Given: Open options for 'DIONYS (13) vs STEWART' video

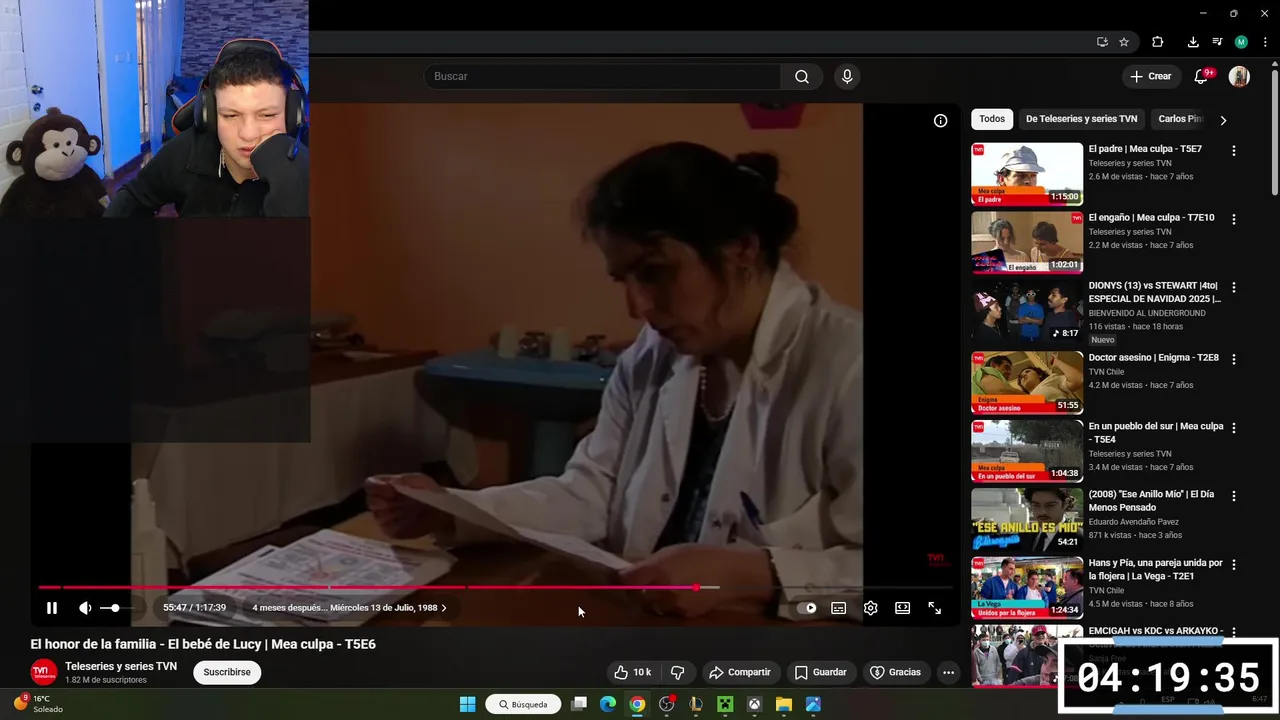Looking at the screenshot, I should point(1233,287).
